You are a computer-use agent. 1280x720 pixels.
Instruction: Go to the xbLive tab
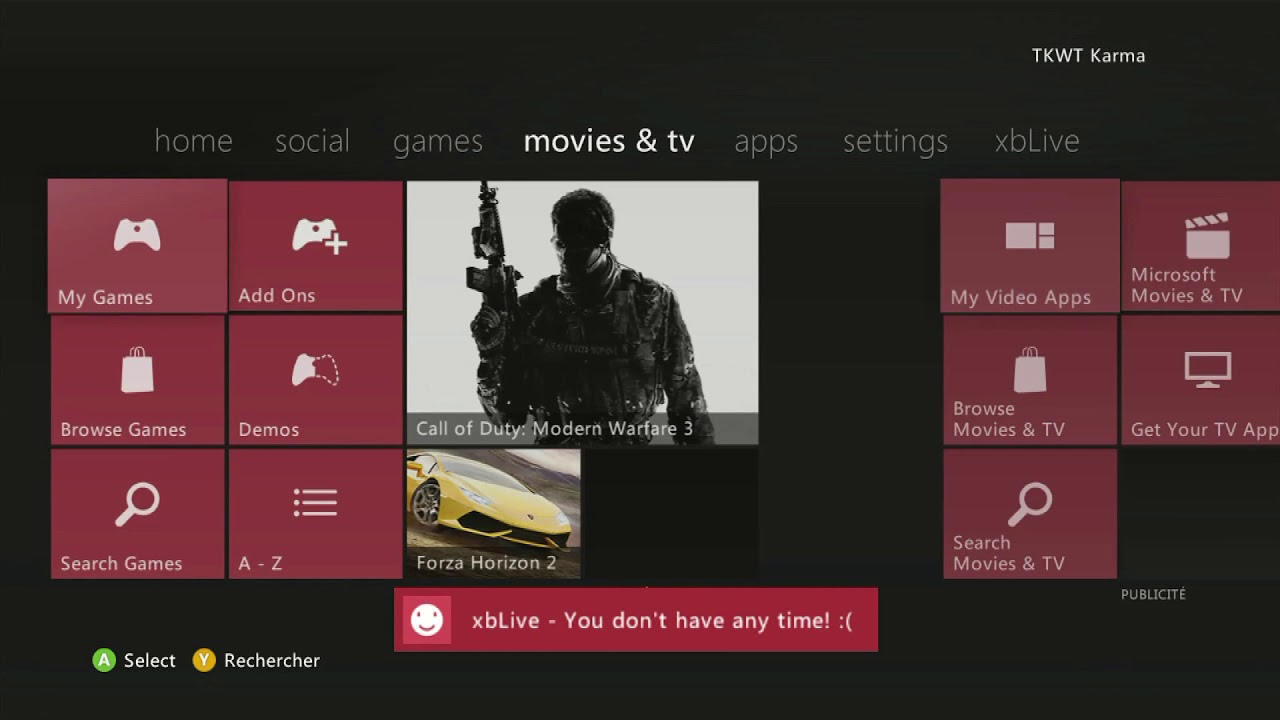click(1037, 141)
